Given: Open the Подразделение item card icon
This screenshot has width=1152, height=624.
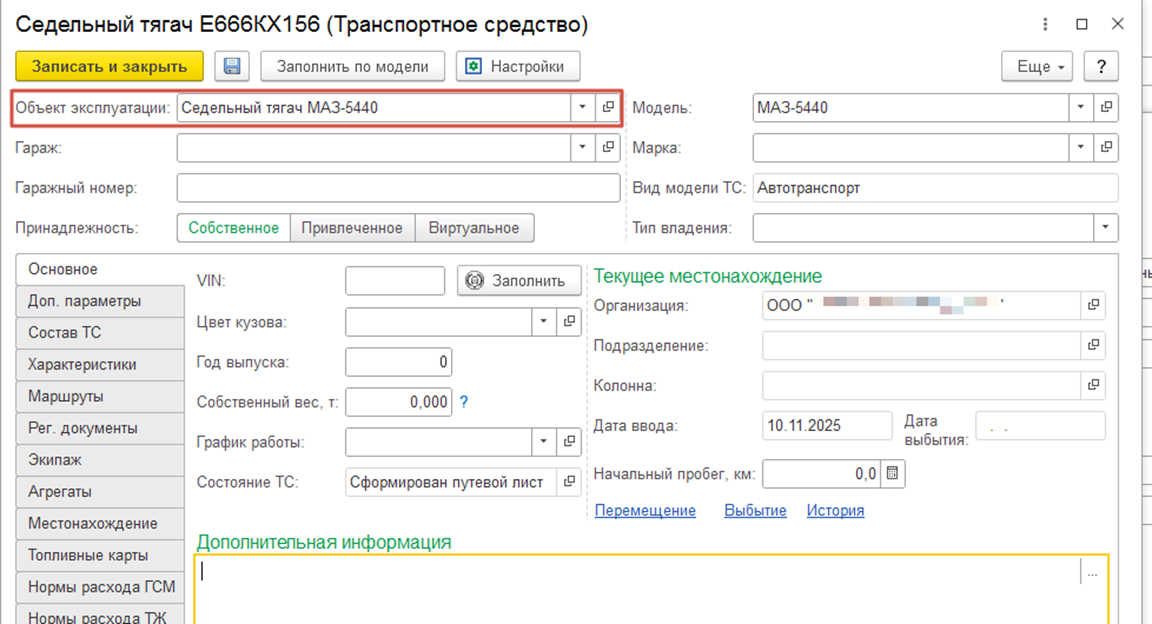Looking at the screenshot, I should (1093, 345).
